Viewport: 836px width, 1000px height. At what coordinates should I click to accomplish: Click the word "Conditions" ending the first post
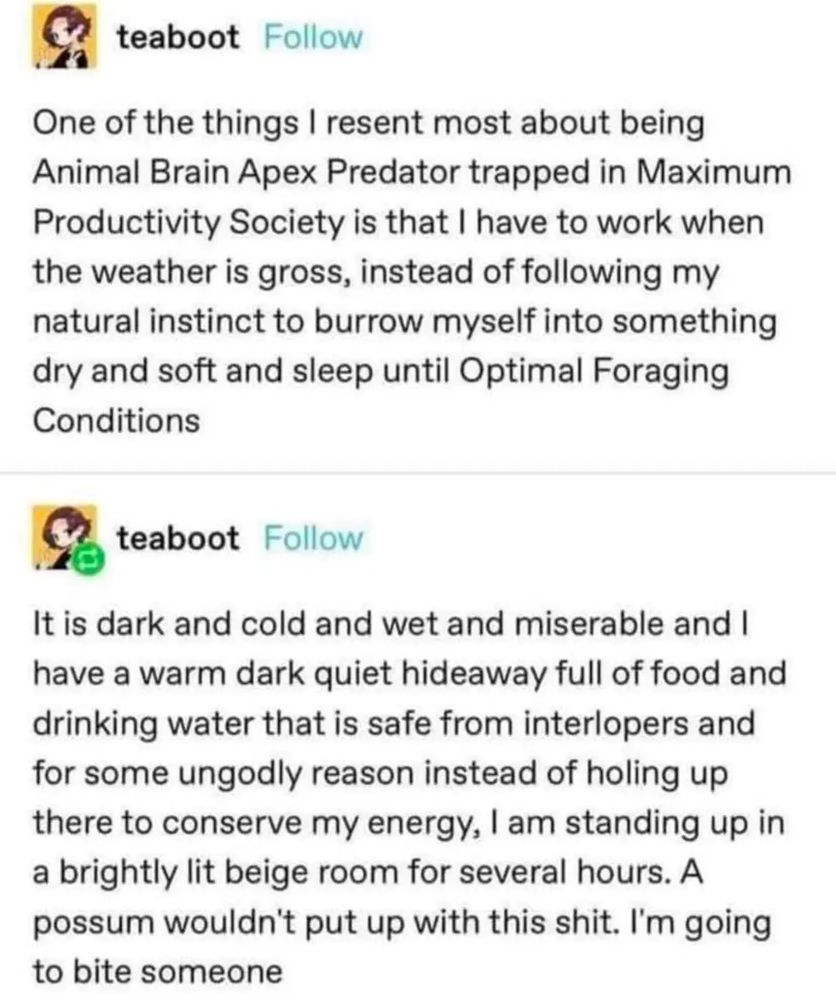pyautogui.click(x=116, y=420)
